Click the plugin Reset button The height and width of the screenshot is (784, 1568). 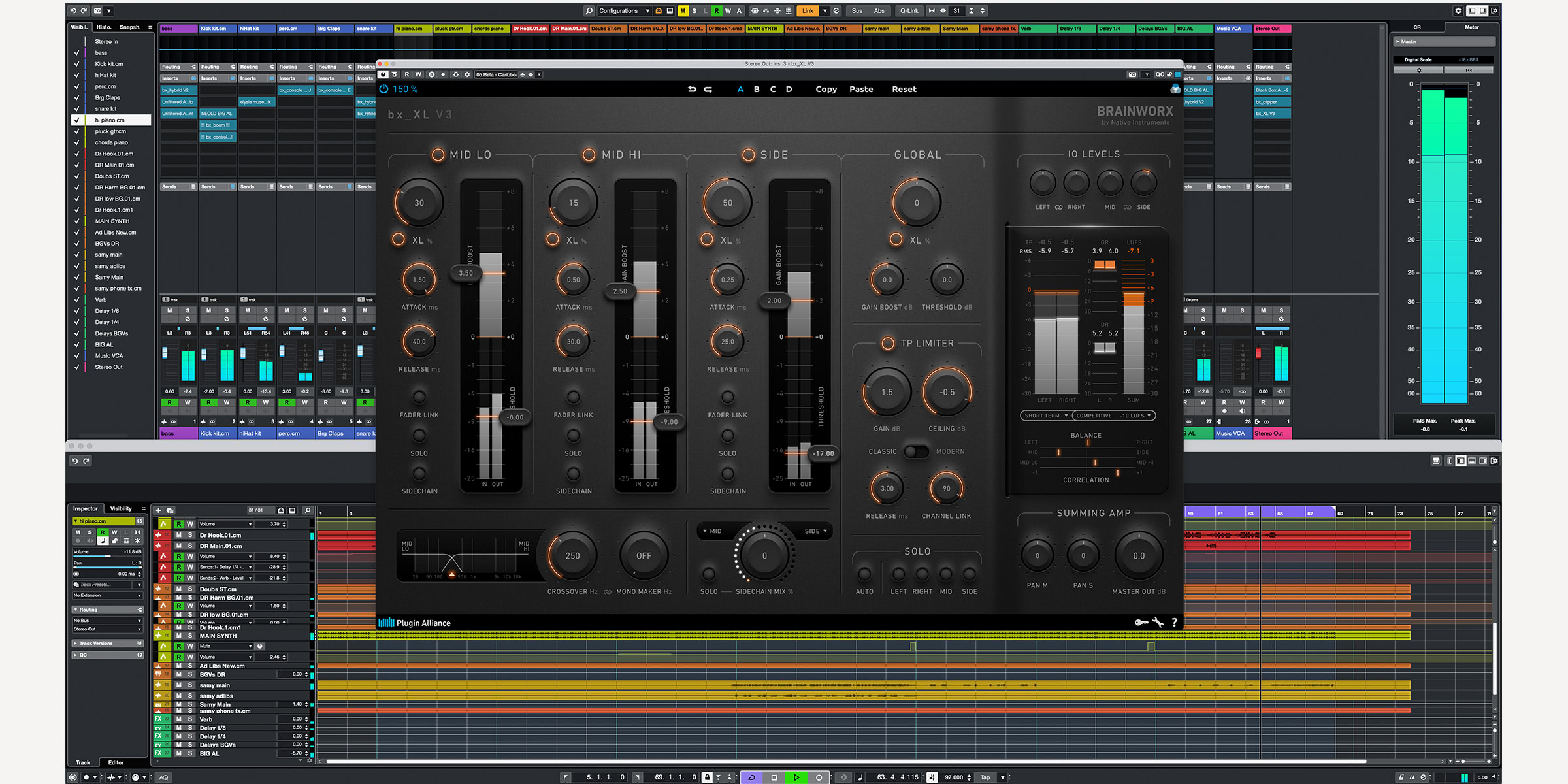click(904, 90)
